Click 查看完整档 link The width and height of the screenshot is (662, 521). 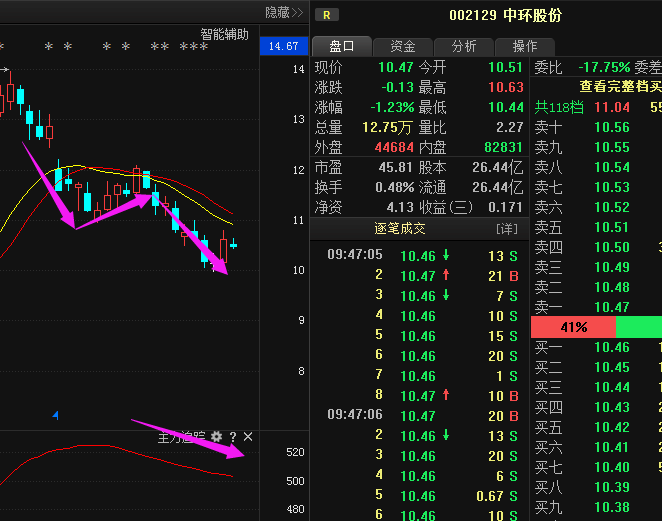[620, 87]
